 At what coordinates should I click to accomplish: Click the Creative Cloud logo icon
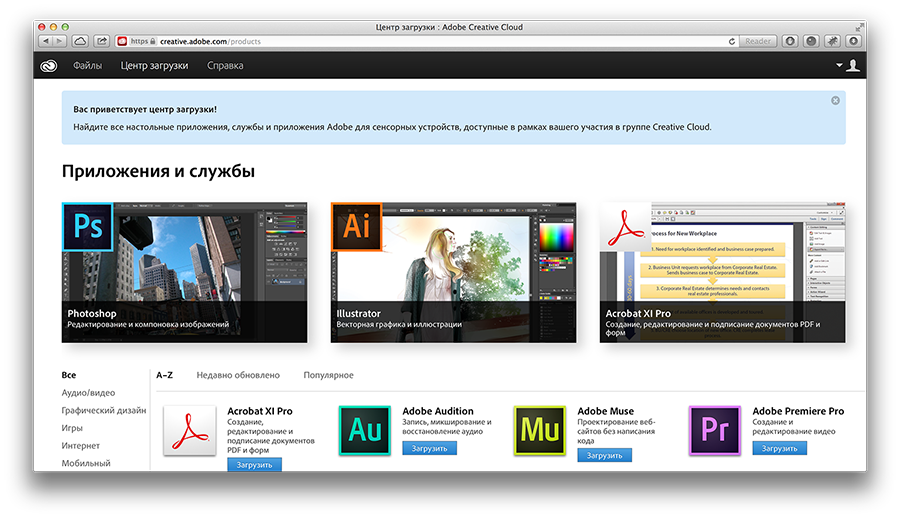point(49,66)
